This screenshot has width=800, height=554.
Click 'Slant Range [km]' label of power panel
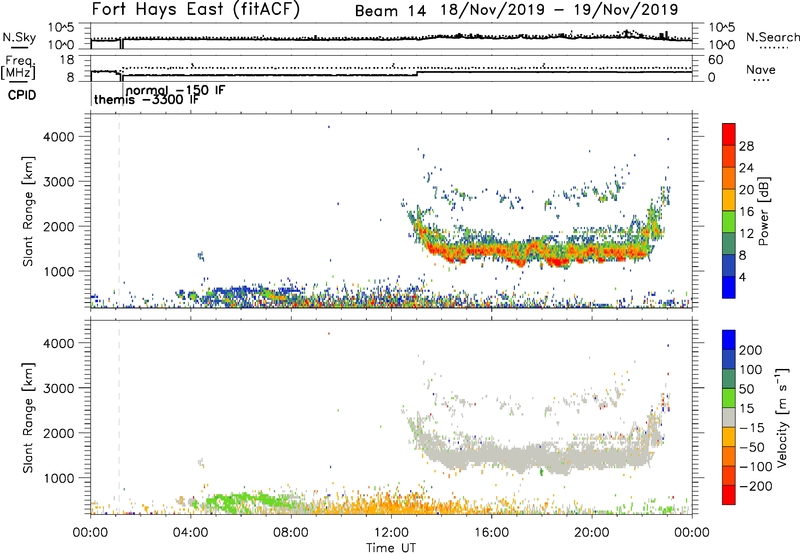(28, 212)
